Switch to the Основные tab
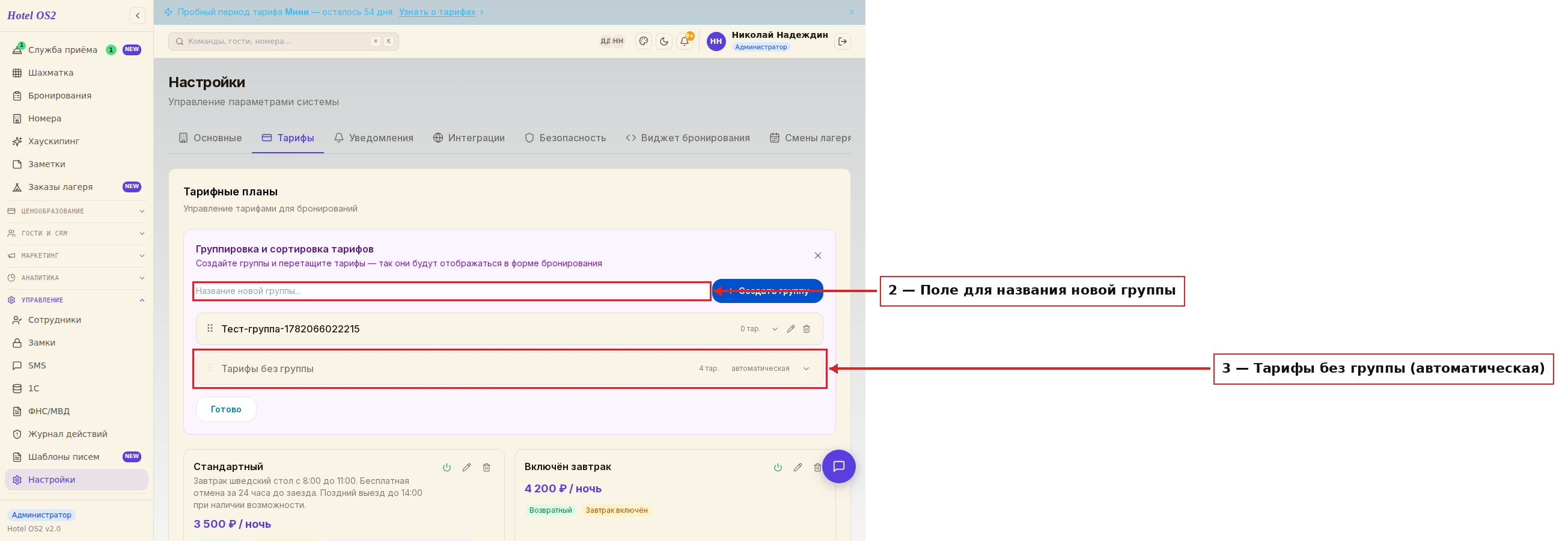This screenshot has height=541, width=1568. coord(210,138)
